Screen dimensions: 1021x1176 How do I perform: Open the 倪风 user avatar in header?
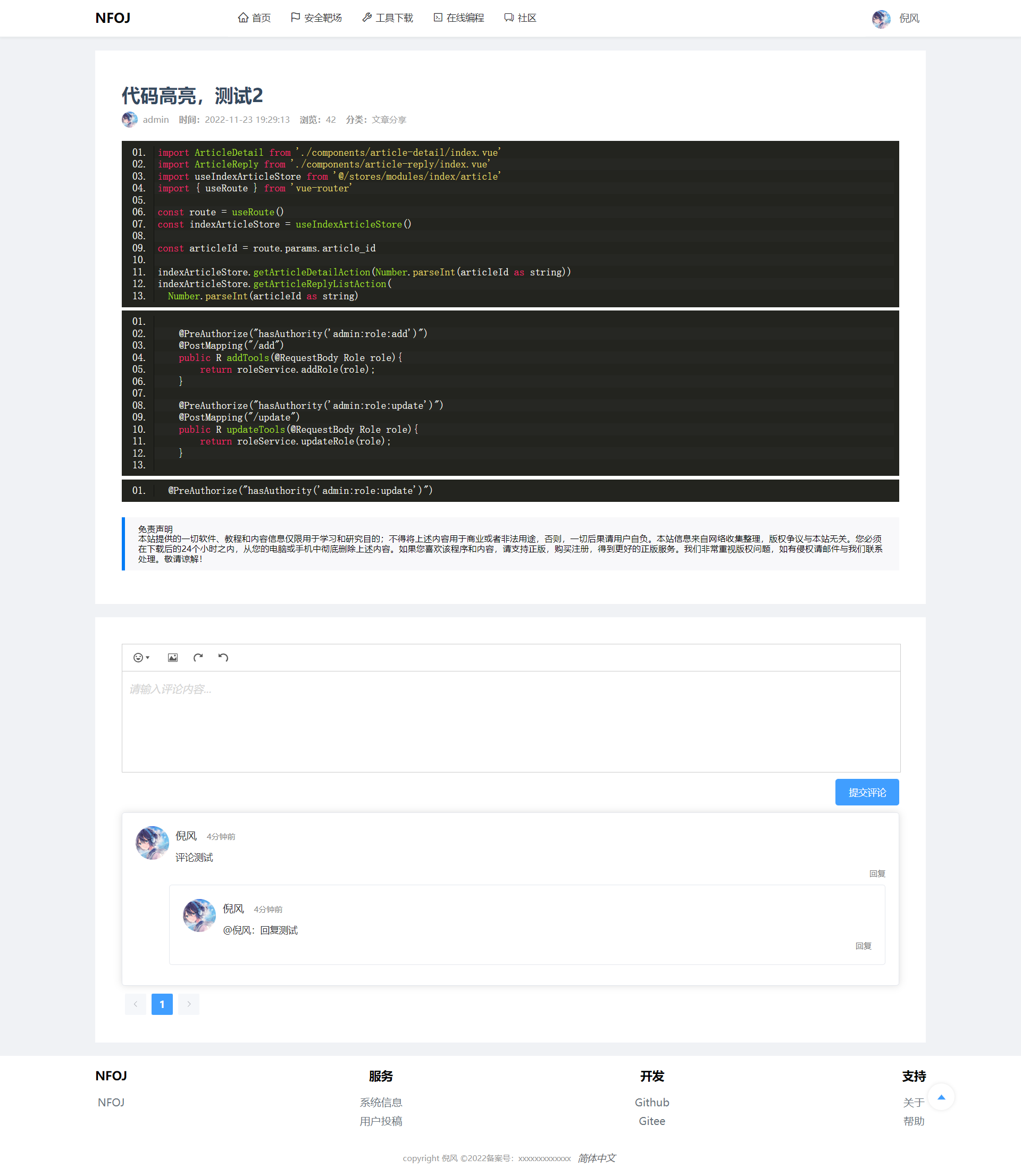pos(881,18)
